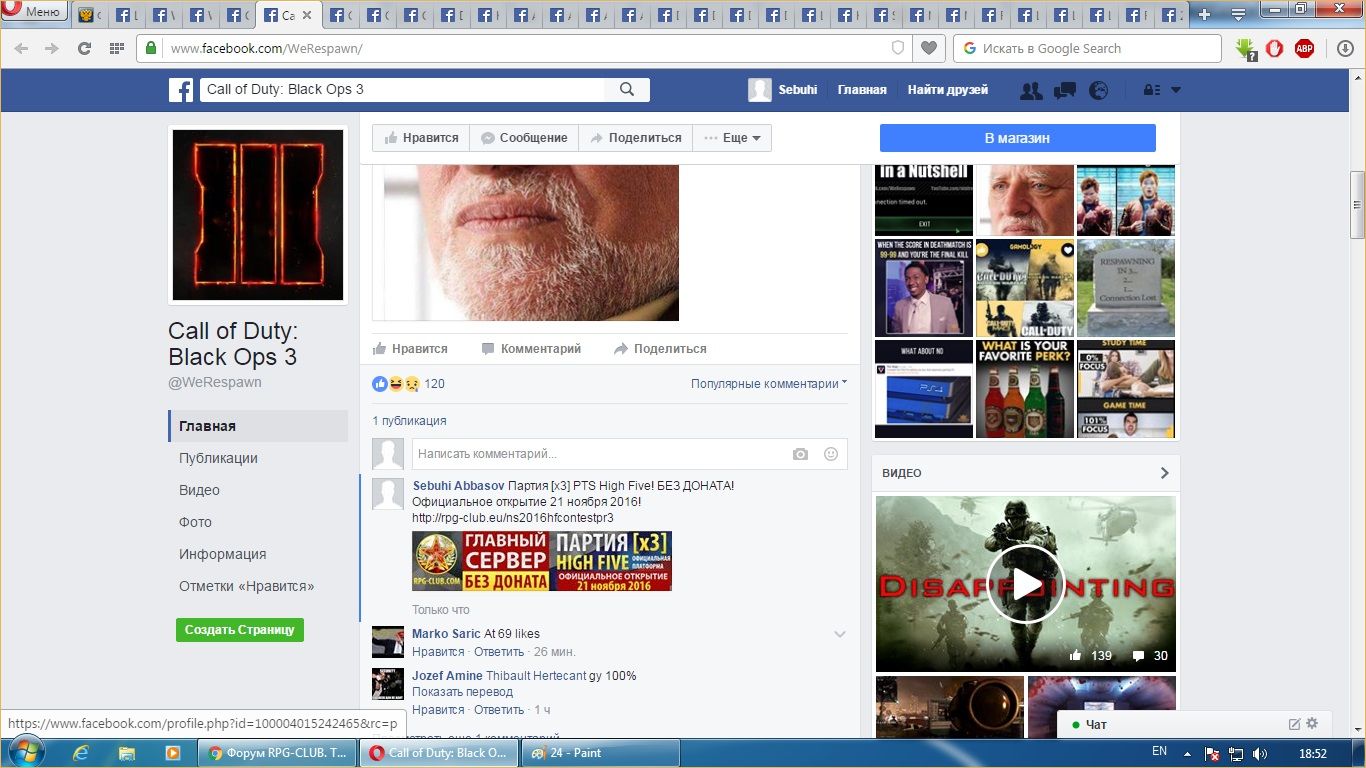Open the Paint window in taskbar
The width and height of the screenshot is (1366, 768).
click(600, 753)
